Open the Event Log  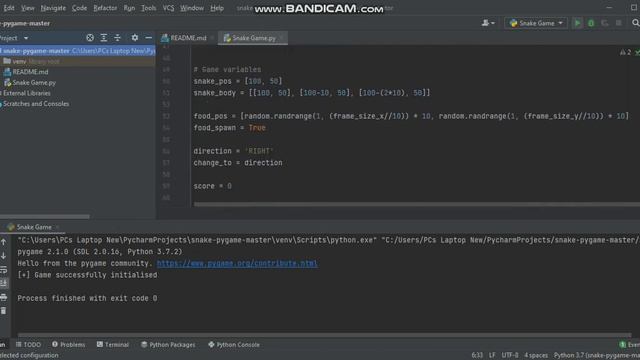[630, 344]
